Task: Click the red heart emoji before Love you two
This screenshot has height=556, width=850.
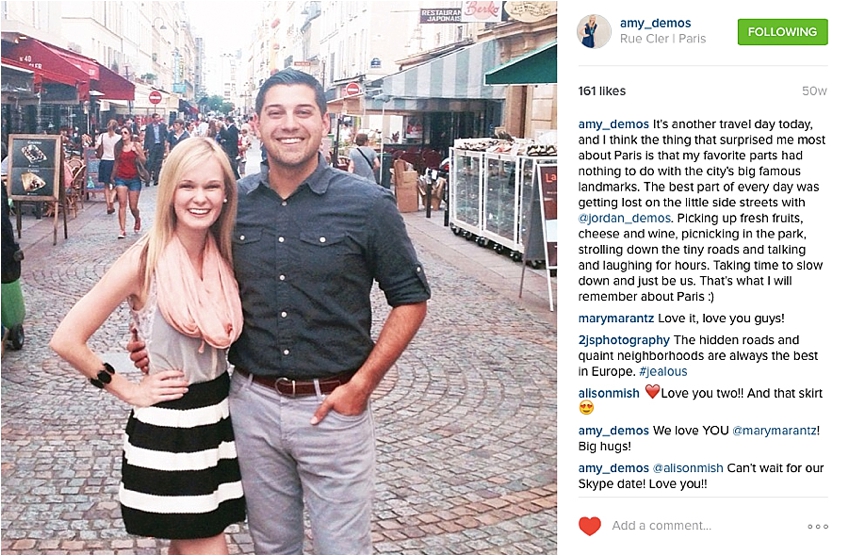Action: (652, 392)
